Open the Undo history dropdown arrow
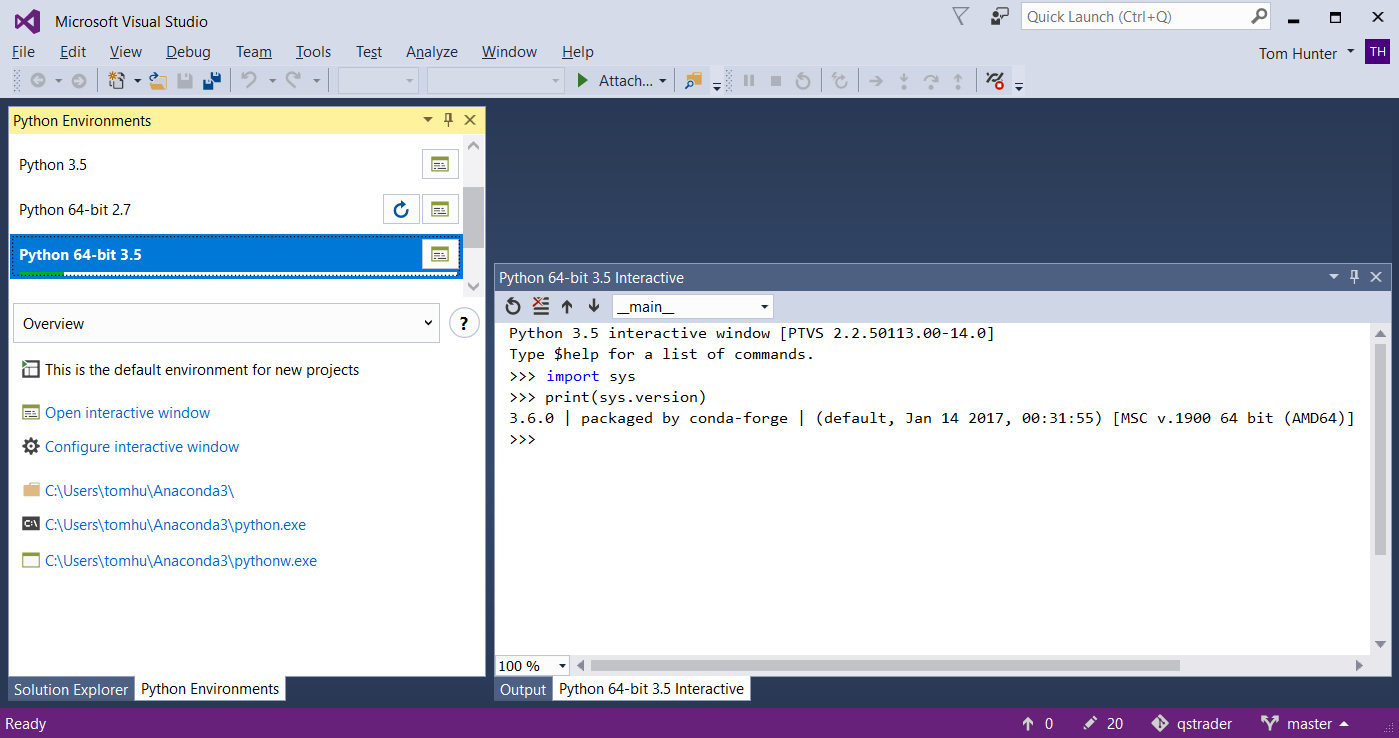 271,81
